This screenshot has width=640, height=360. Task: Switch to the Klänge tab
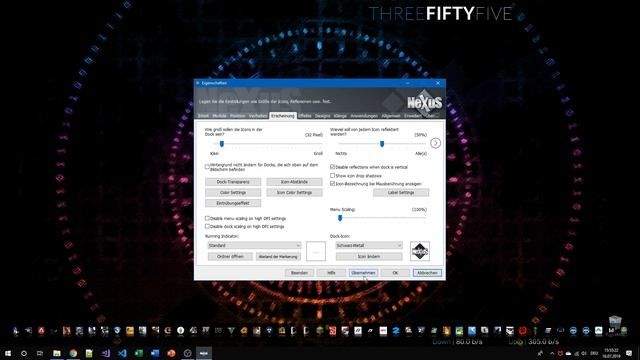pyautogui.click(x=340, y=116)
